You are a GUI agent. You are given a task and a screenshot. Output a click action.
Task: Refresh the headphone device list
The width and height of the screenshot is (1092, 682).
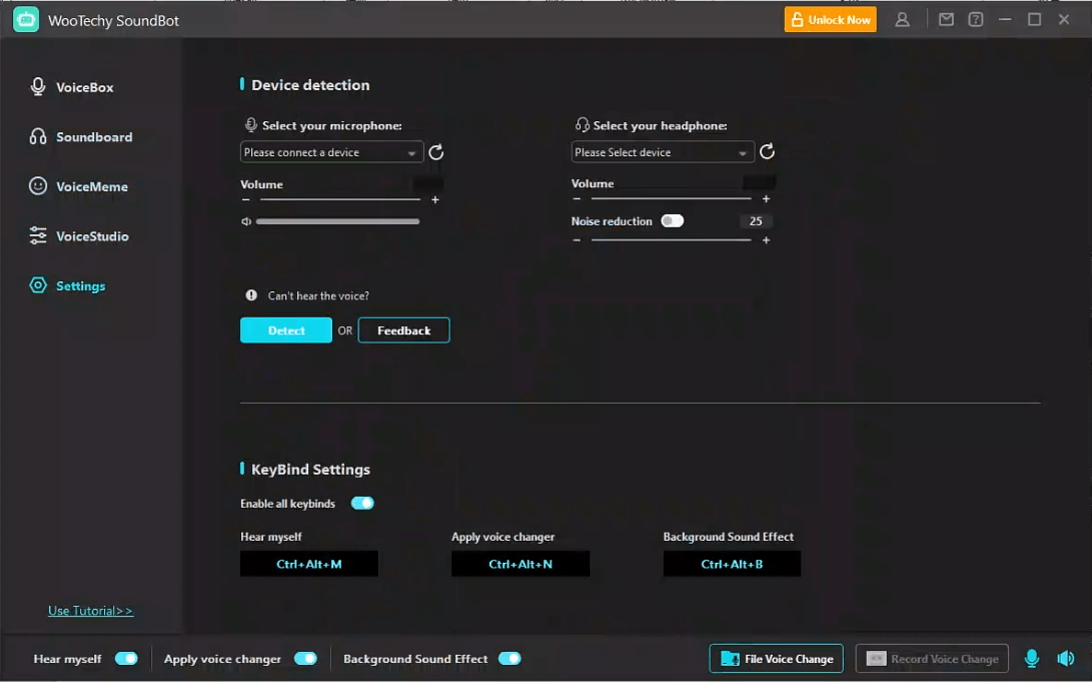[x=767, y=152]
